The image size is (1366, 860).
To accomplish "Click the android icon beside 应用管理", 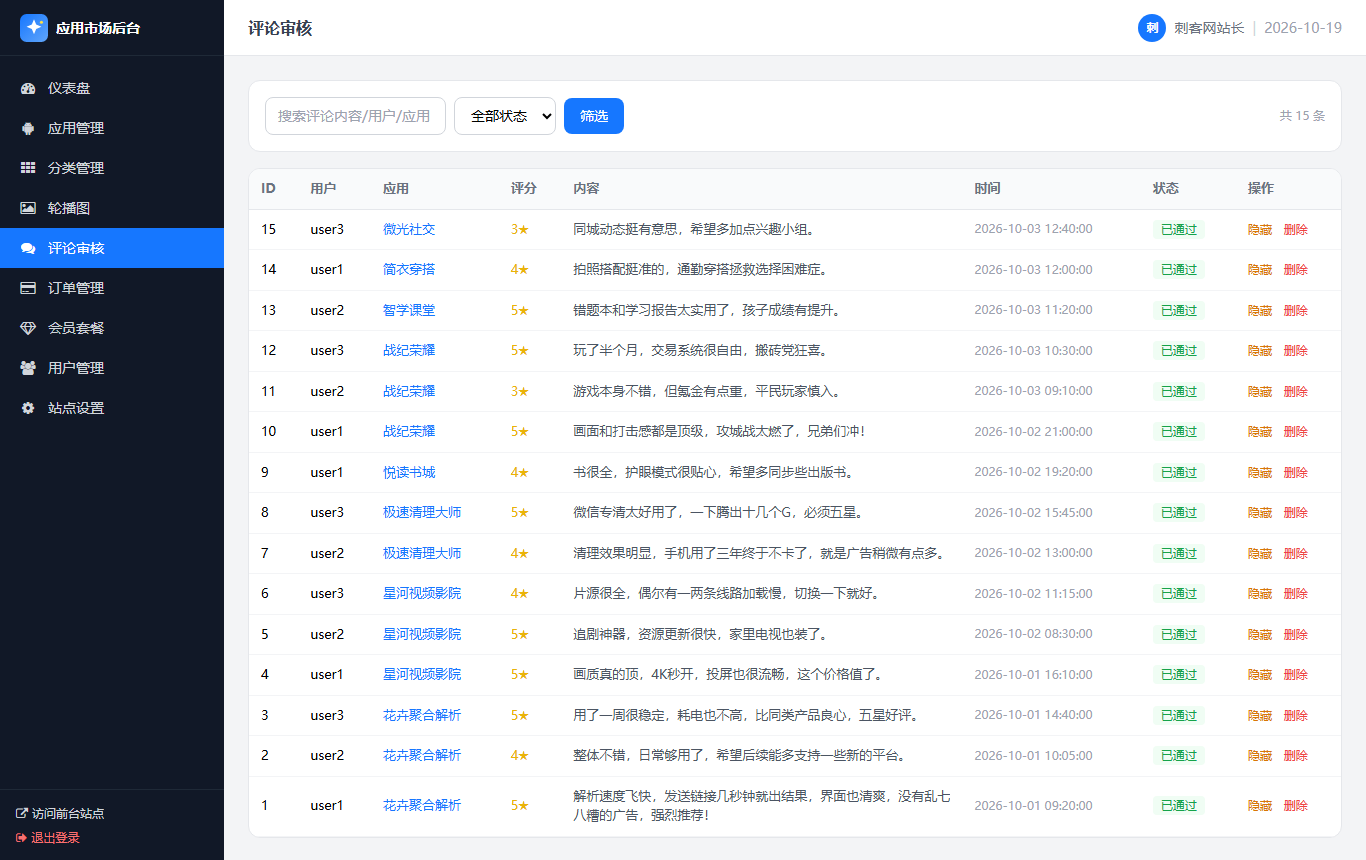I will pos(28,128).
